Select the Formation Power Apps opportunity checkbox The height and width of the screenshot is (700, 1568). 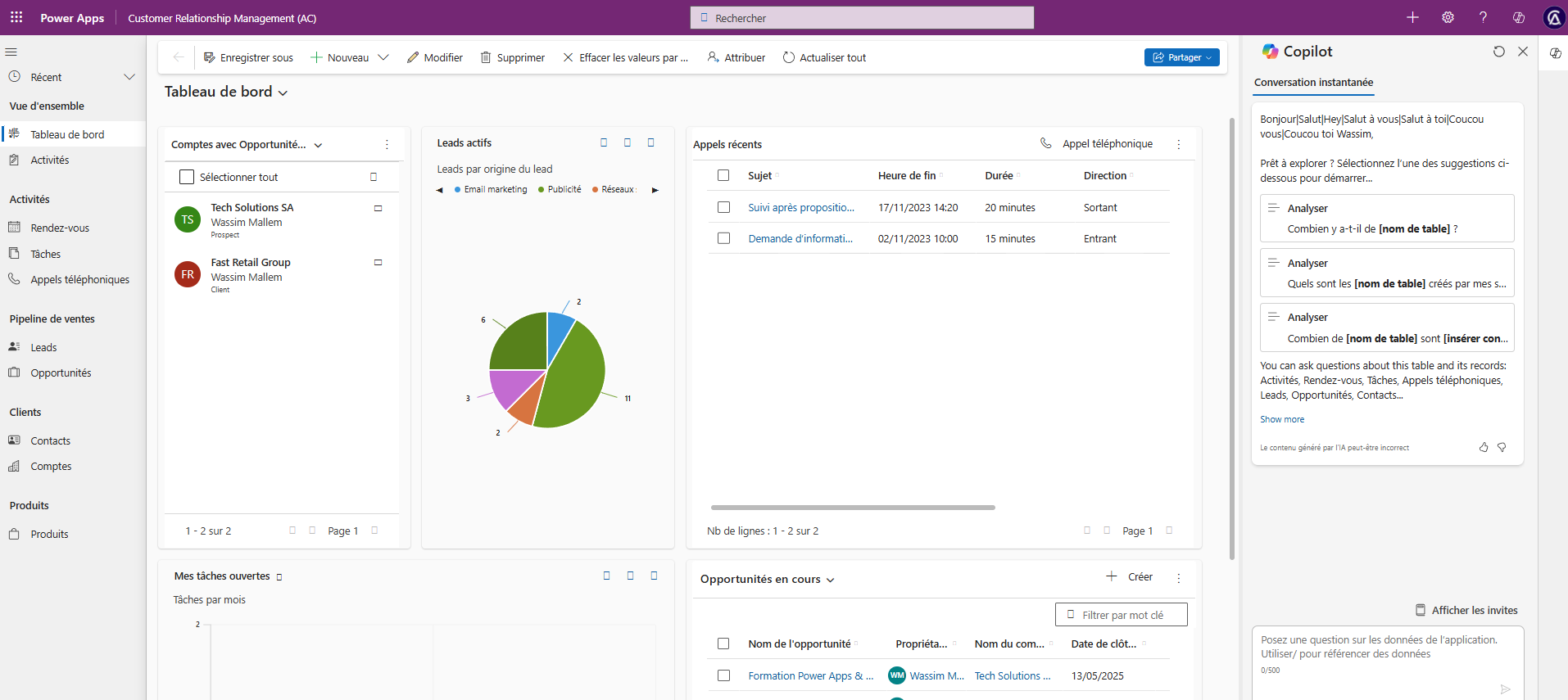723,676
